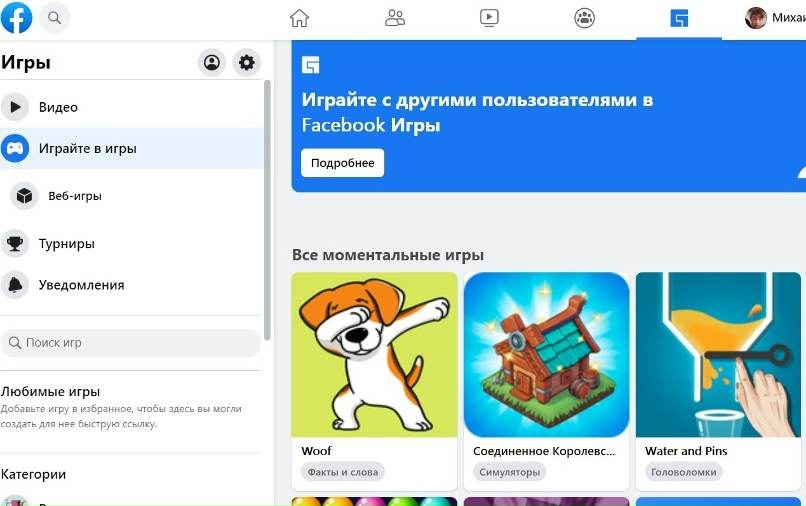Open the Groups icon in top navigation
The image size is (806, 506).
pyautogui.click(x=584, y=19)
